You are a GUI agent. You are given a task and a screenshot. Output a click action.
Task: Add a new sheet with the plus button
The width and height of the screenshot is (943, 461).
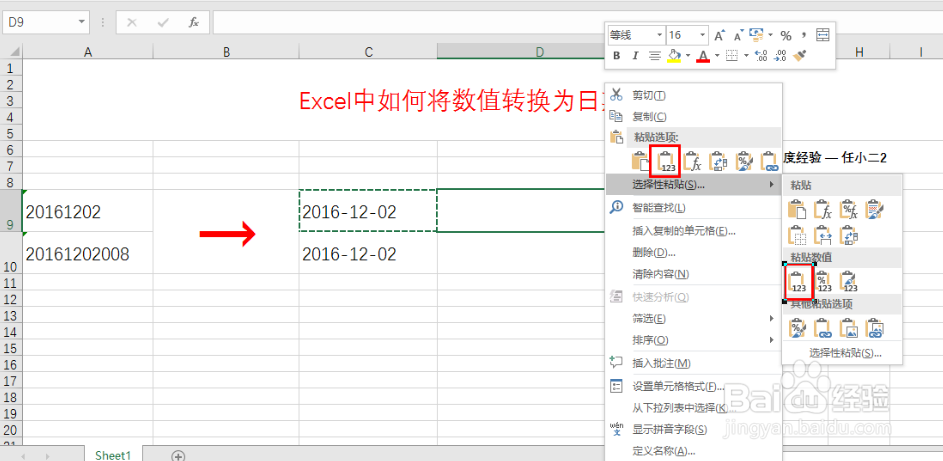(178, 455)
